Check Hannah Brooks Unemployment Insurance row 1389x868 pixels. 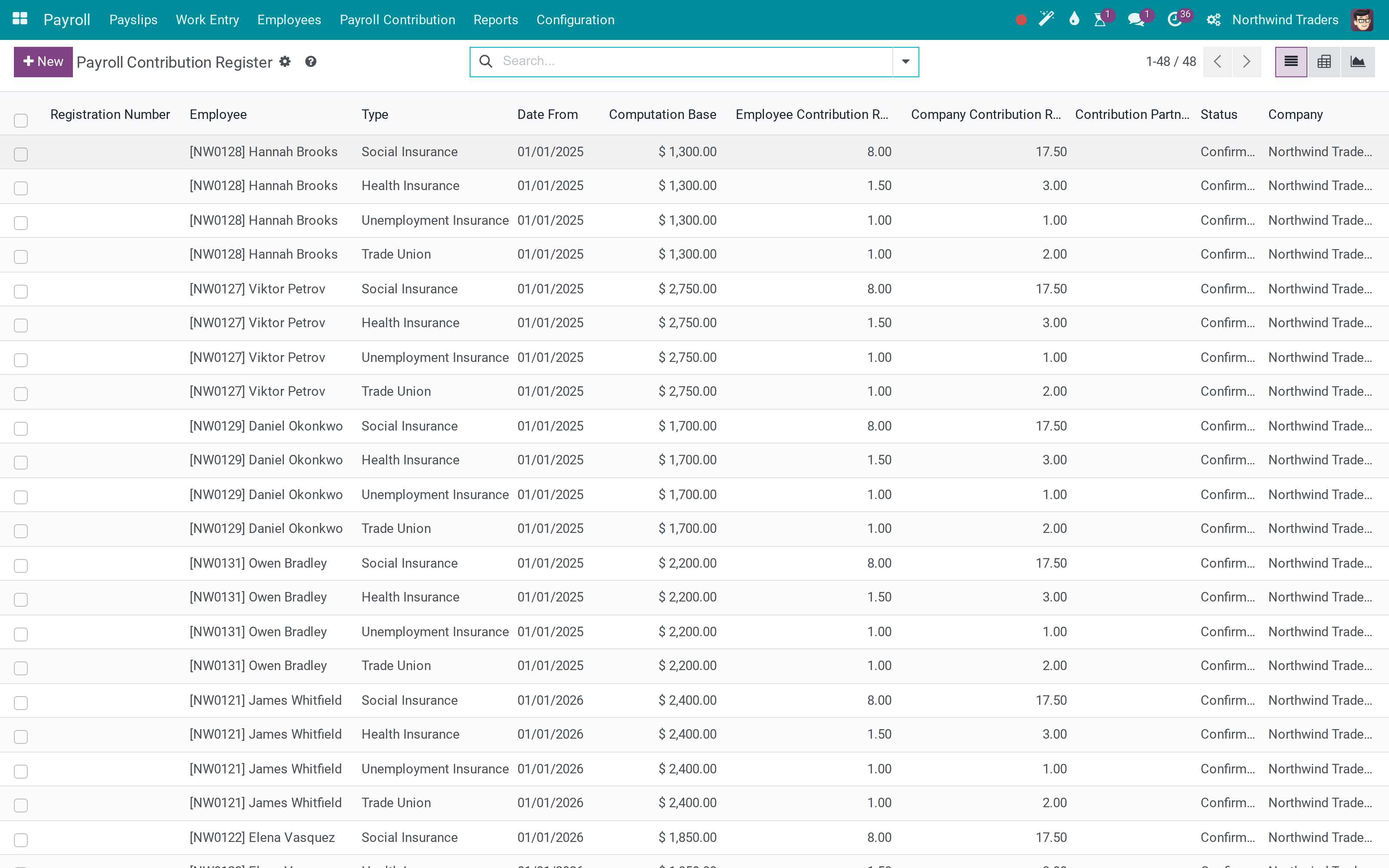(x=21, y=223)
